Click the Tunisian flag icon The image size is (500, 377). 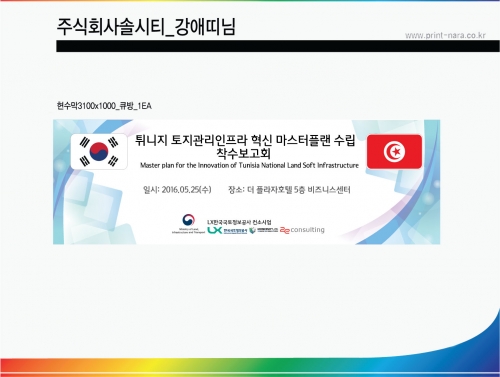pos(394,152)
